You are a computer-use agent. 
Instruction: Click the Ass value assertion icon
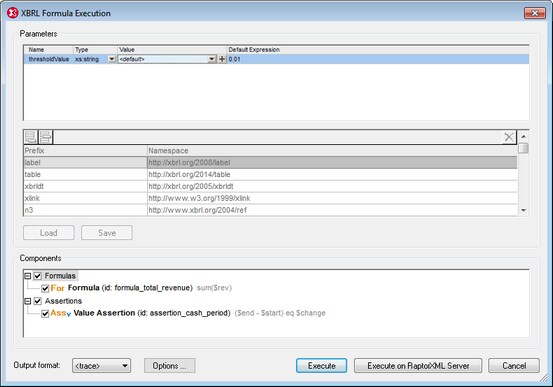pyautogui.click(x=61, y=313)
